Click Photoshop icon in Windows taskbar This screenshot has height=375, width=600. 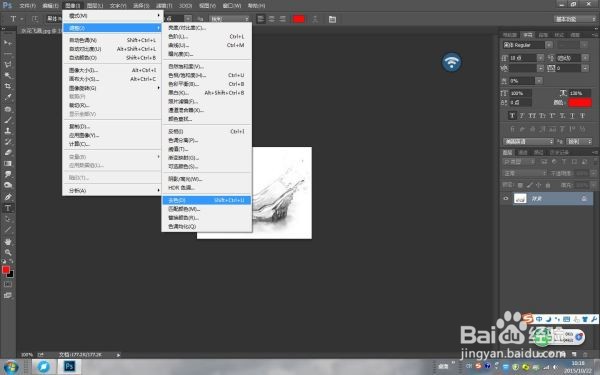(x=69, y=367)
